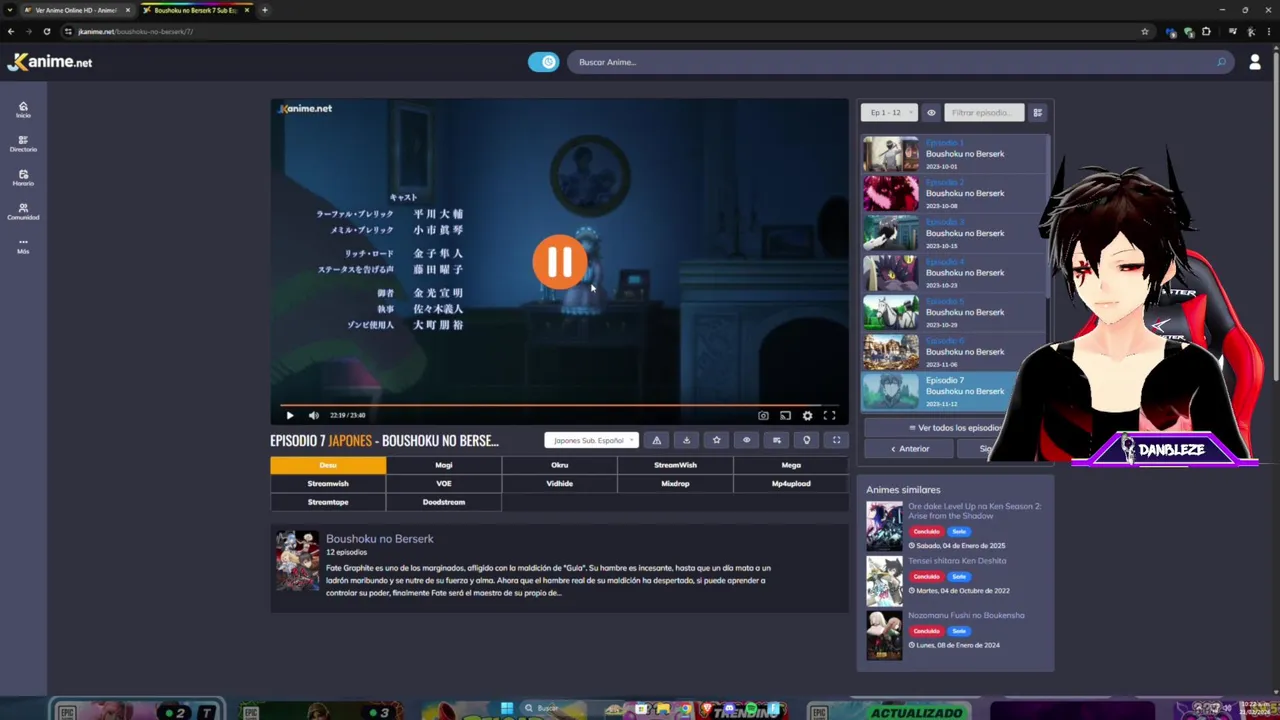Open Episodio 2 in the episode list

[953, 193]
